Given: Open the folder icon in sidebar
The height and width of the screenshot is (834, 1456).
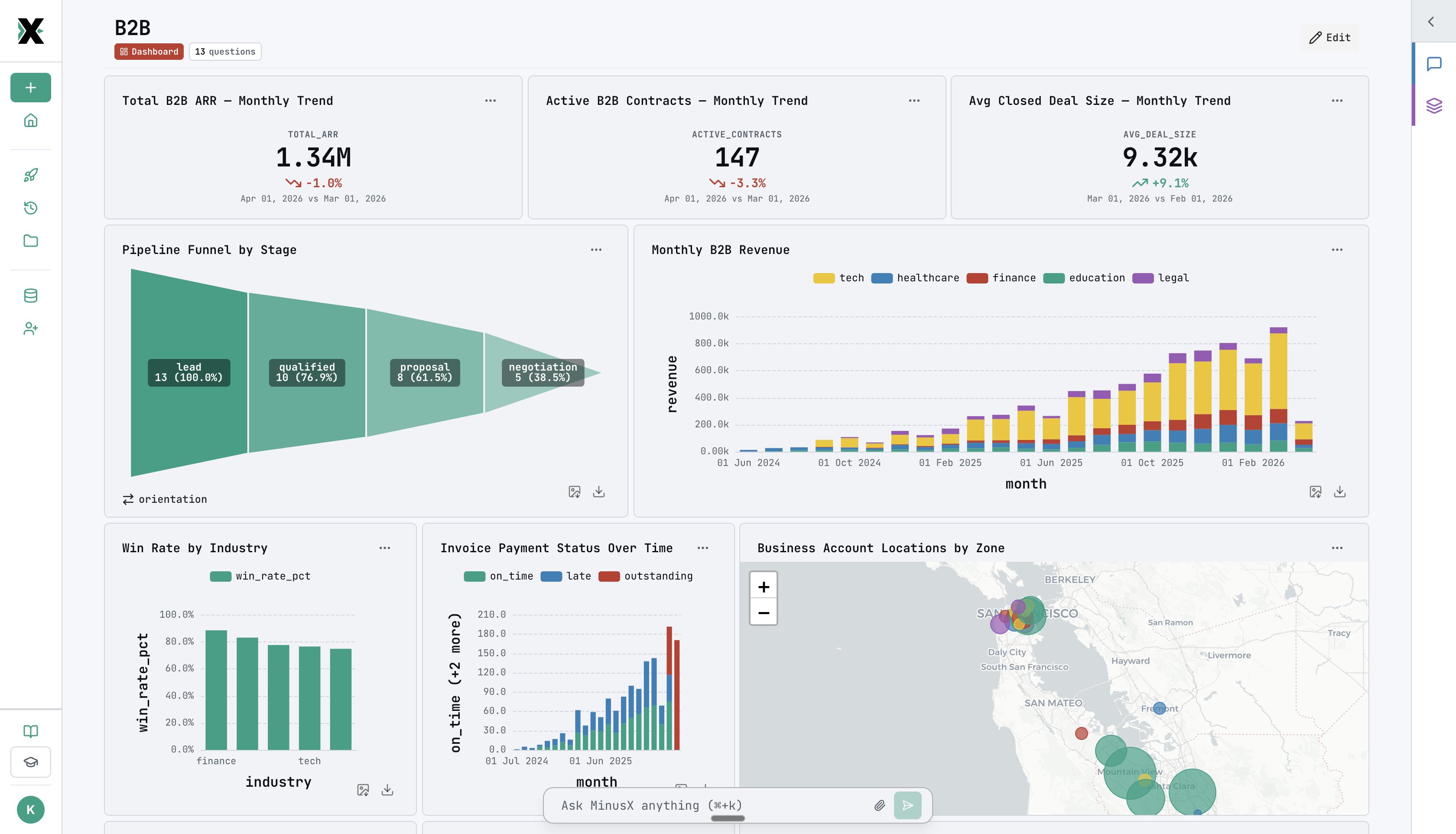Looking at the screenshot, I should pos(30,241).
